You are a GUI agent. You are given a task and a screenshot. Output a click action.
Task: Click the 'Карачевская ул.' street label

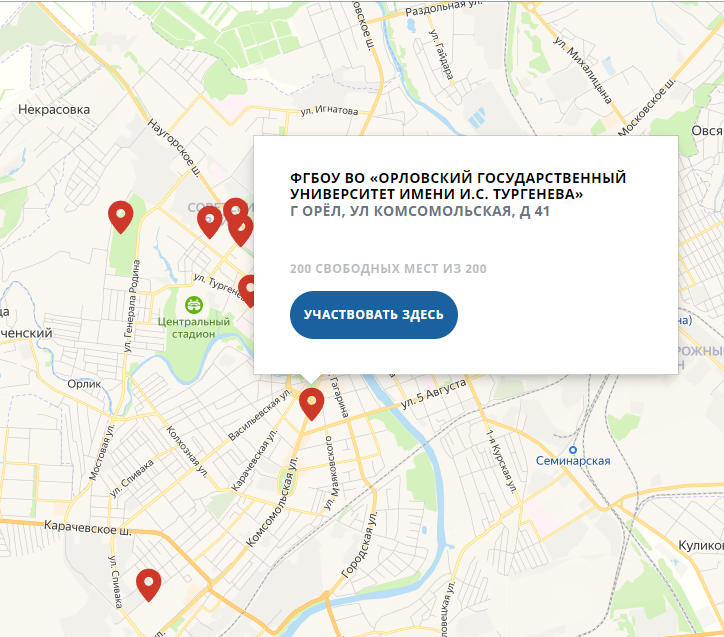tap(254, 460)
